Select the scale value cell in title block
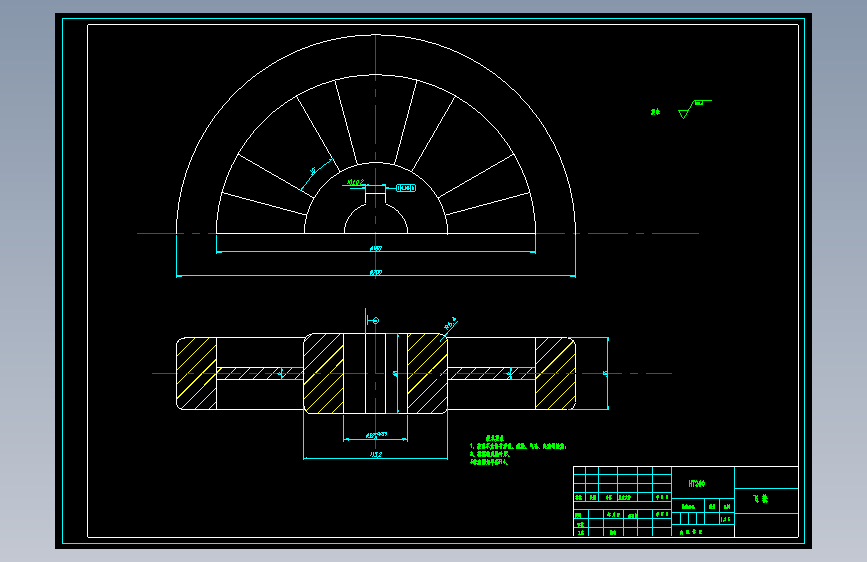 (726, 519)
